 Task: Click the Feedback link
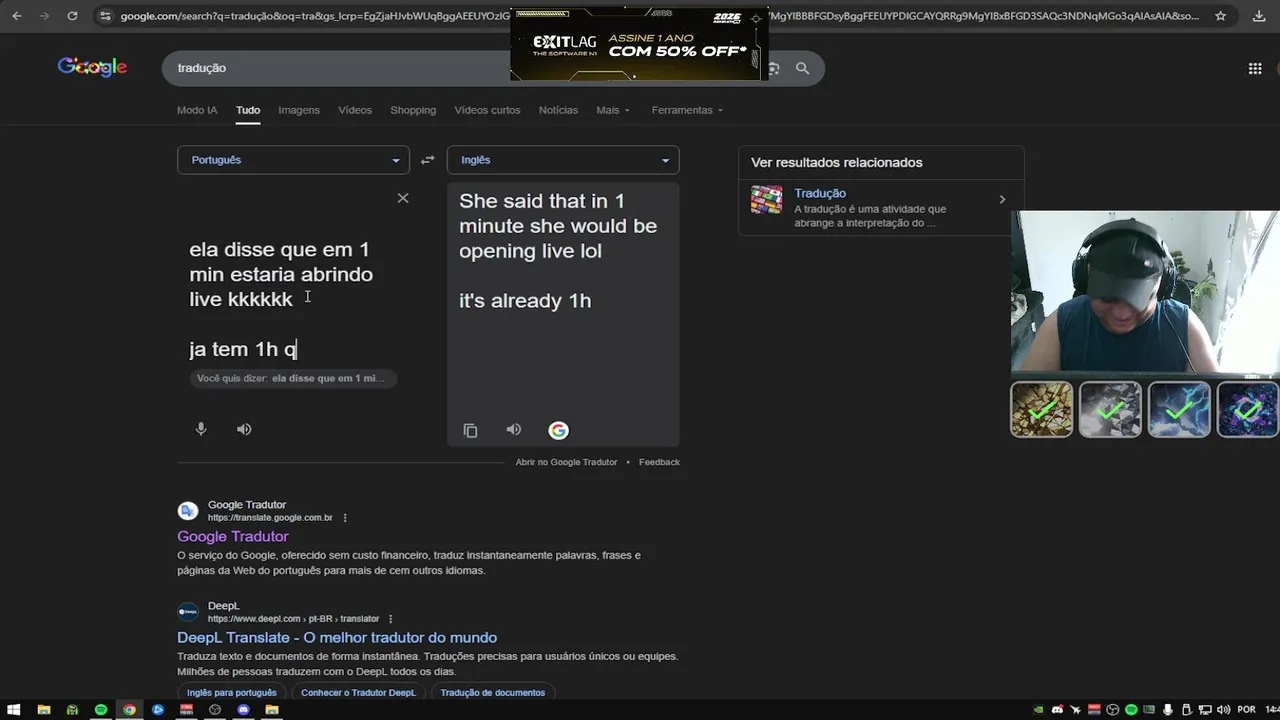[x=659, y=462]
